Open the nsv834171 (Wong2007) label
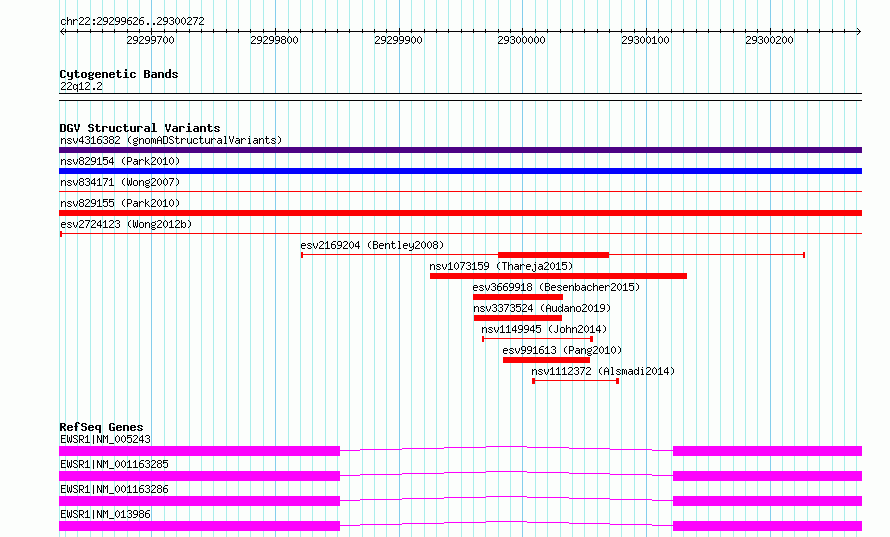The width and height of the screenshot is (890, 537). click(120, 182)
